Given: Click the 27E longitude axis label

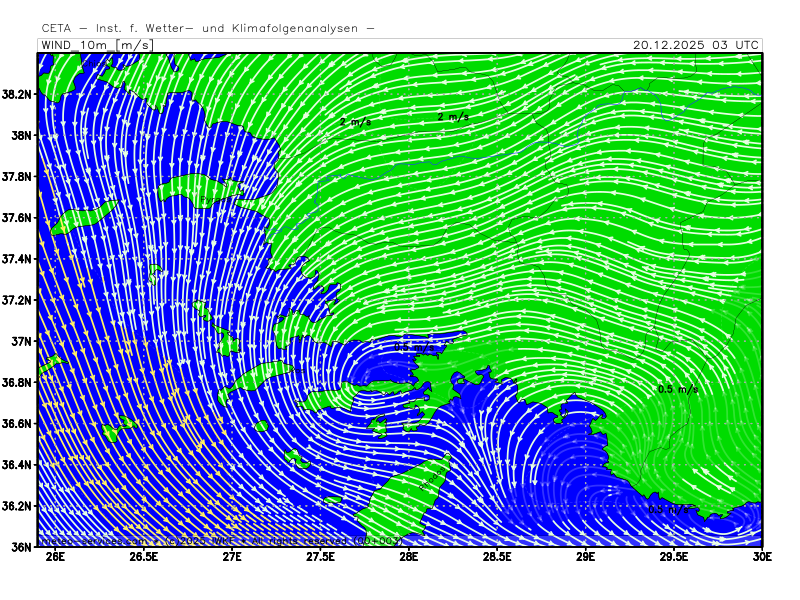Looking at the screenshot, I should coord(232,558).
